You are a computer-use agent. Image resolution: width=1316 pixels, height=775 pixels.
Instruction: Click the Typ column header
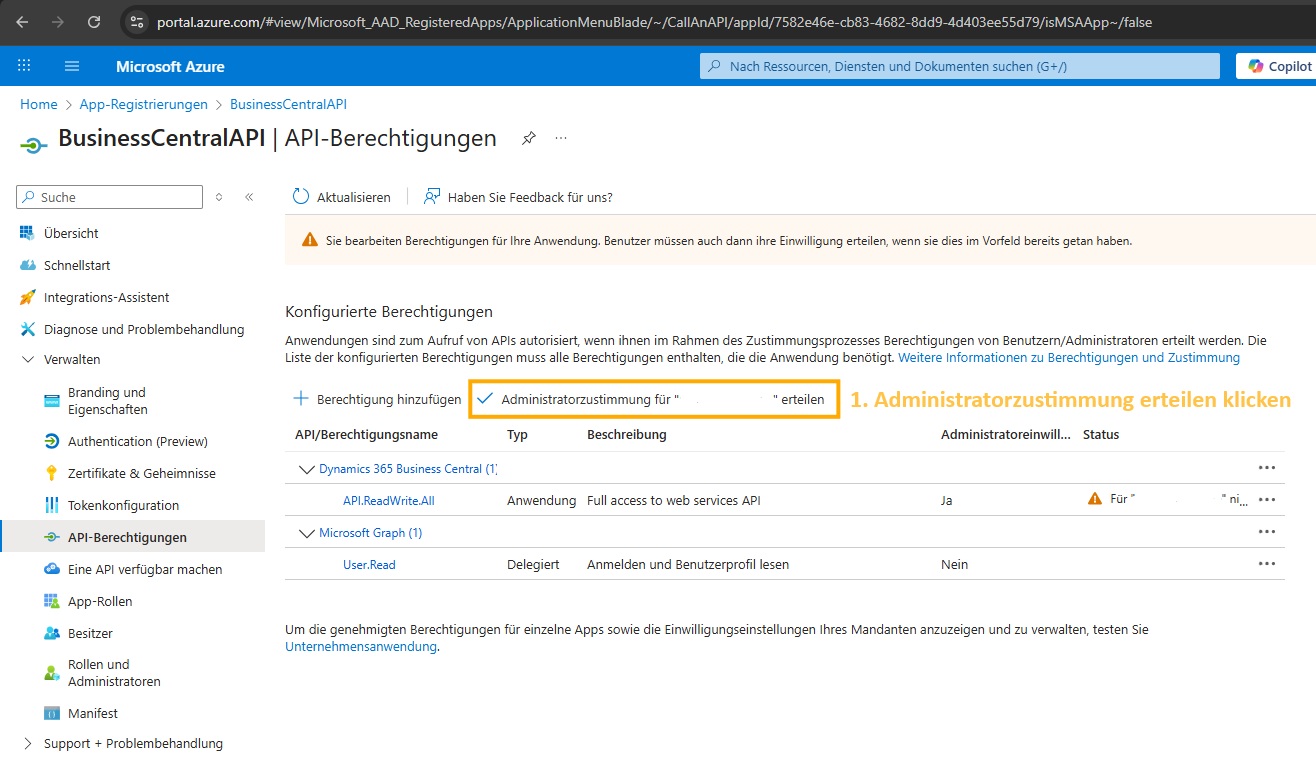click(x=517, y=435)
